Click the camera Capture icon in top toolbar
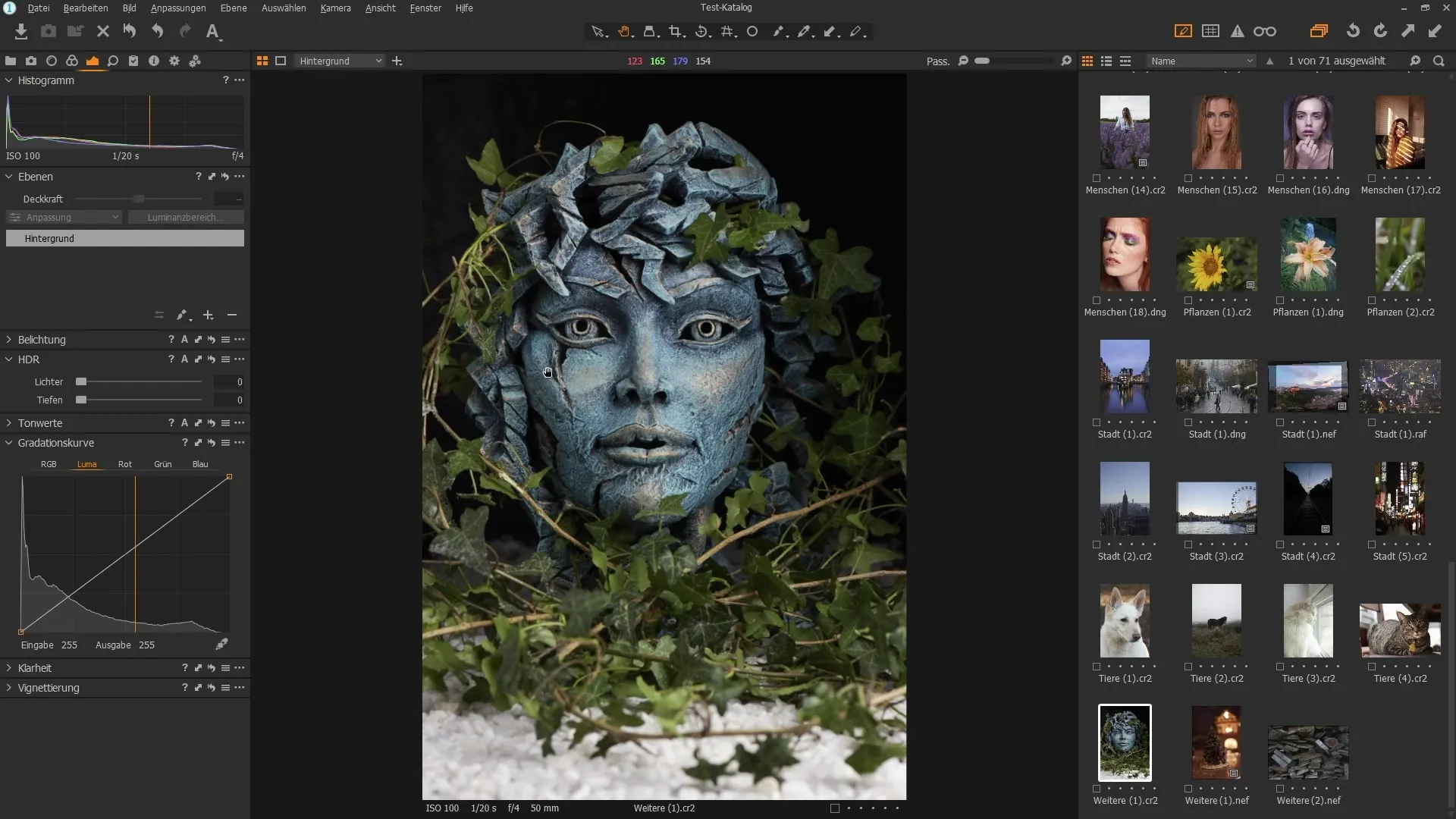The height and width of the screenshot is (819, 1456). coord(49,31)
